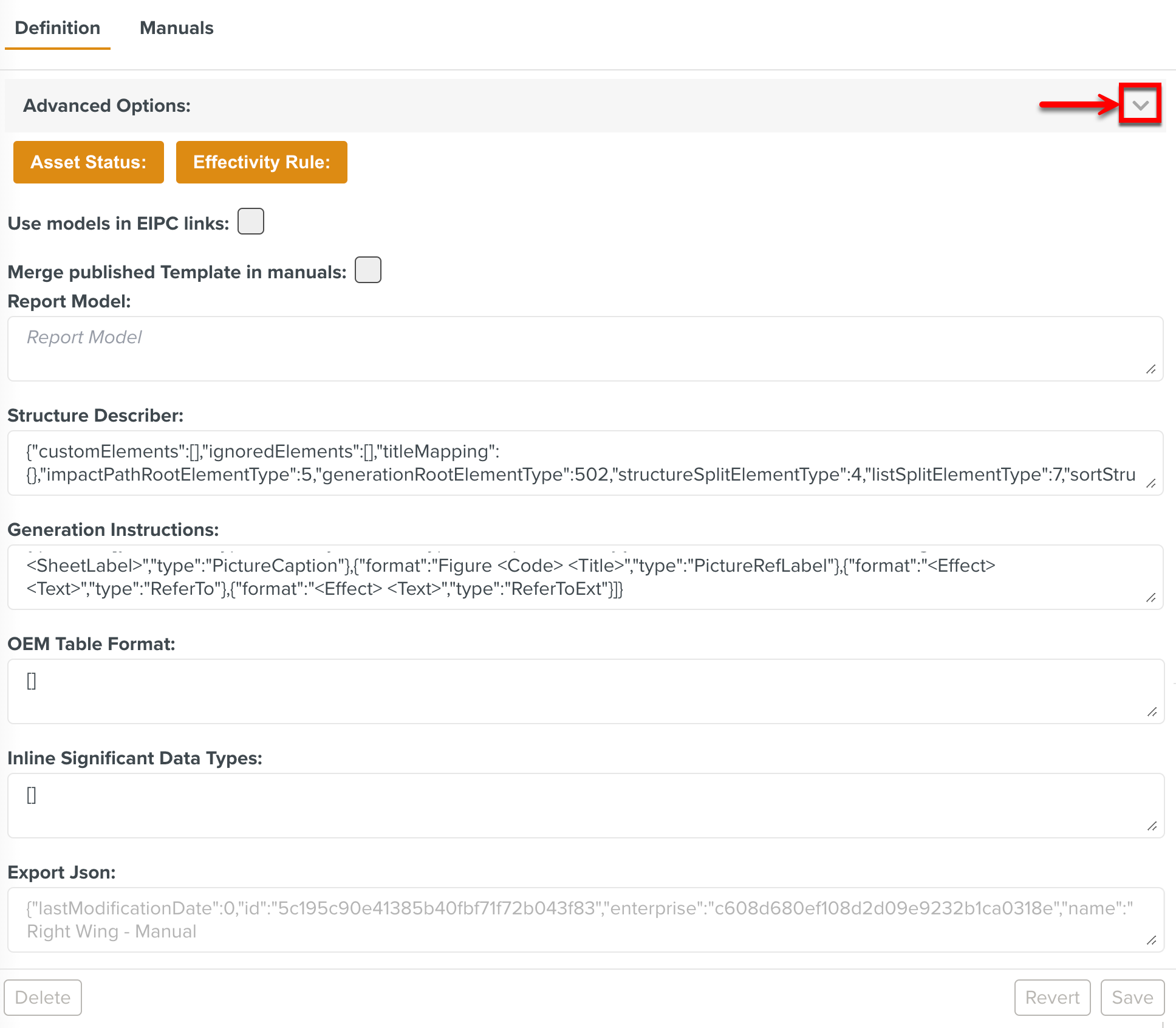Switch to the Definition tab
The width and height of the screenshot is (1176, 1028).
click(x=58, y=28)
